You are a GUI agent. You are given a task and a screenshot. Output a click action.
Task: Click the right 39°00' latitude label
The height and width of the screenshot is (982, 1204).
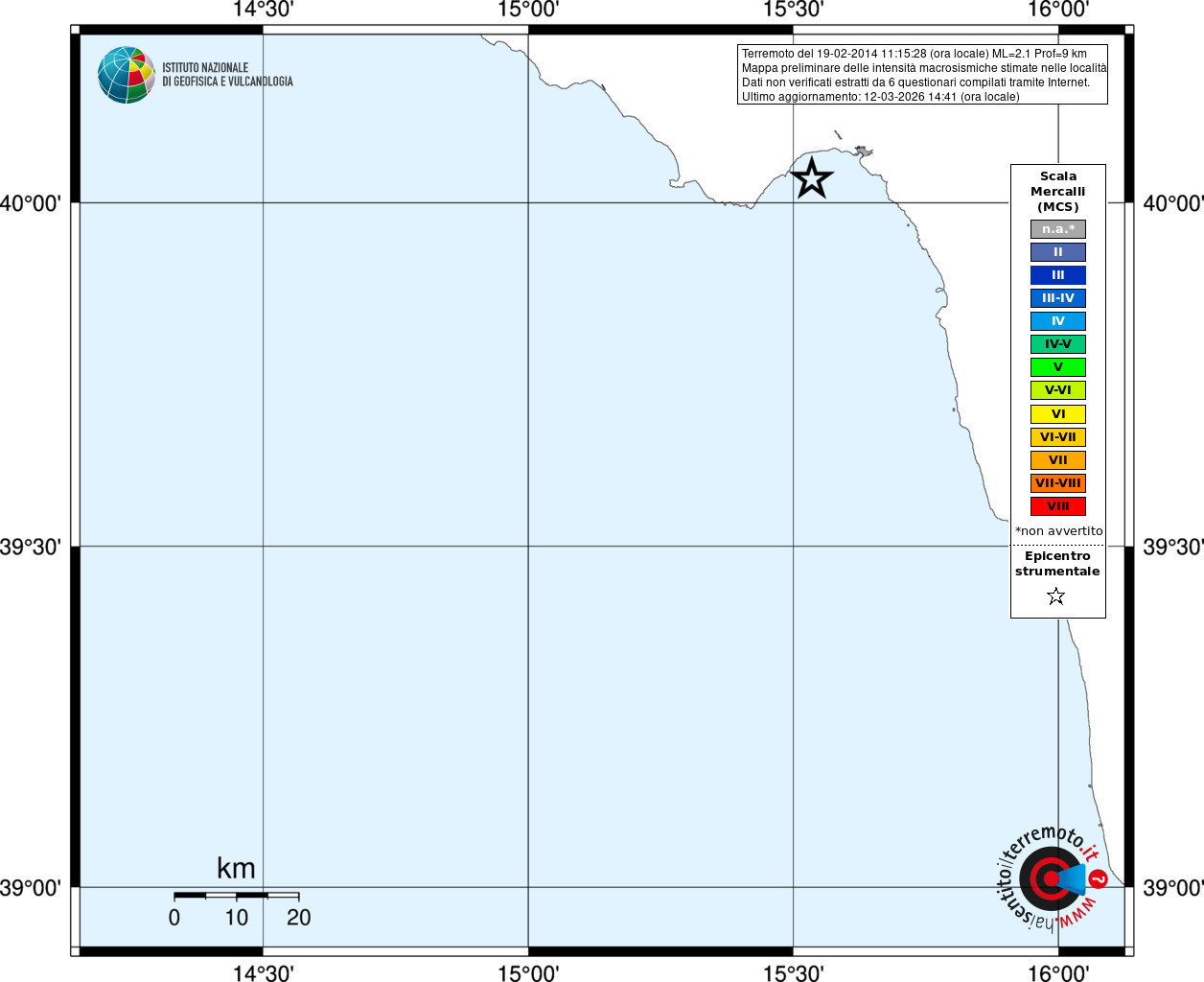[1173, 888]
